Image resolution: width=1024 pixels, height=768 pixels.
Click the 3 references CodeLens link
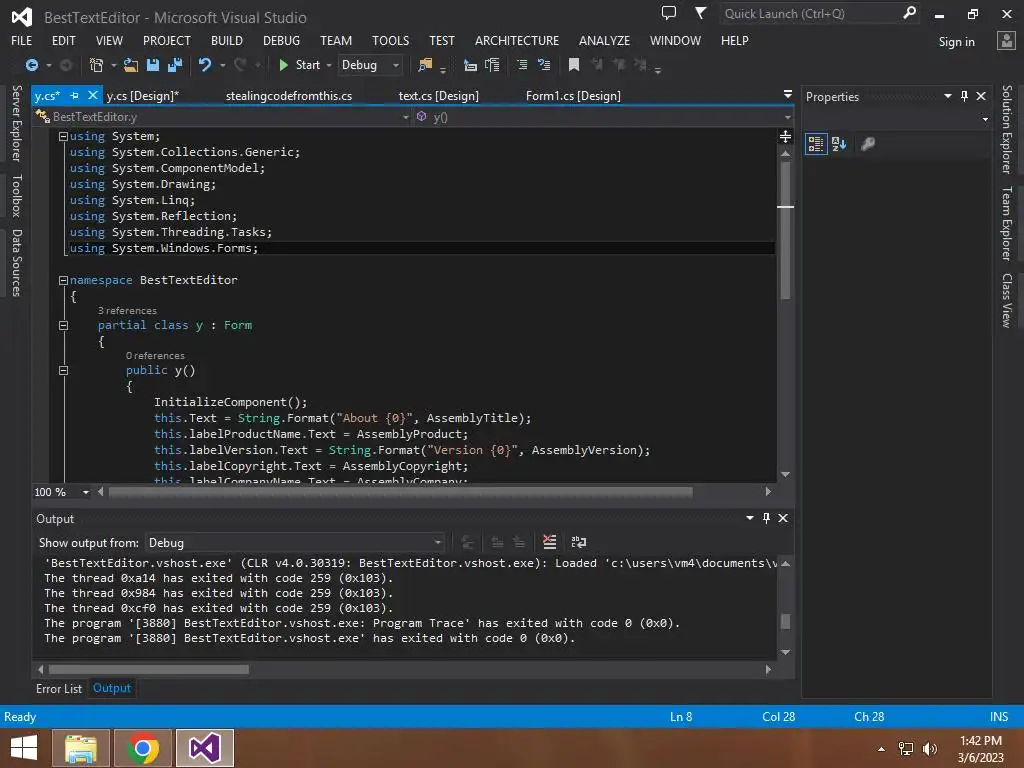(127, 311)
